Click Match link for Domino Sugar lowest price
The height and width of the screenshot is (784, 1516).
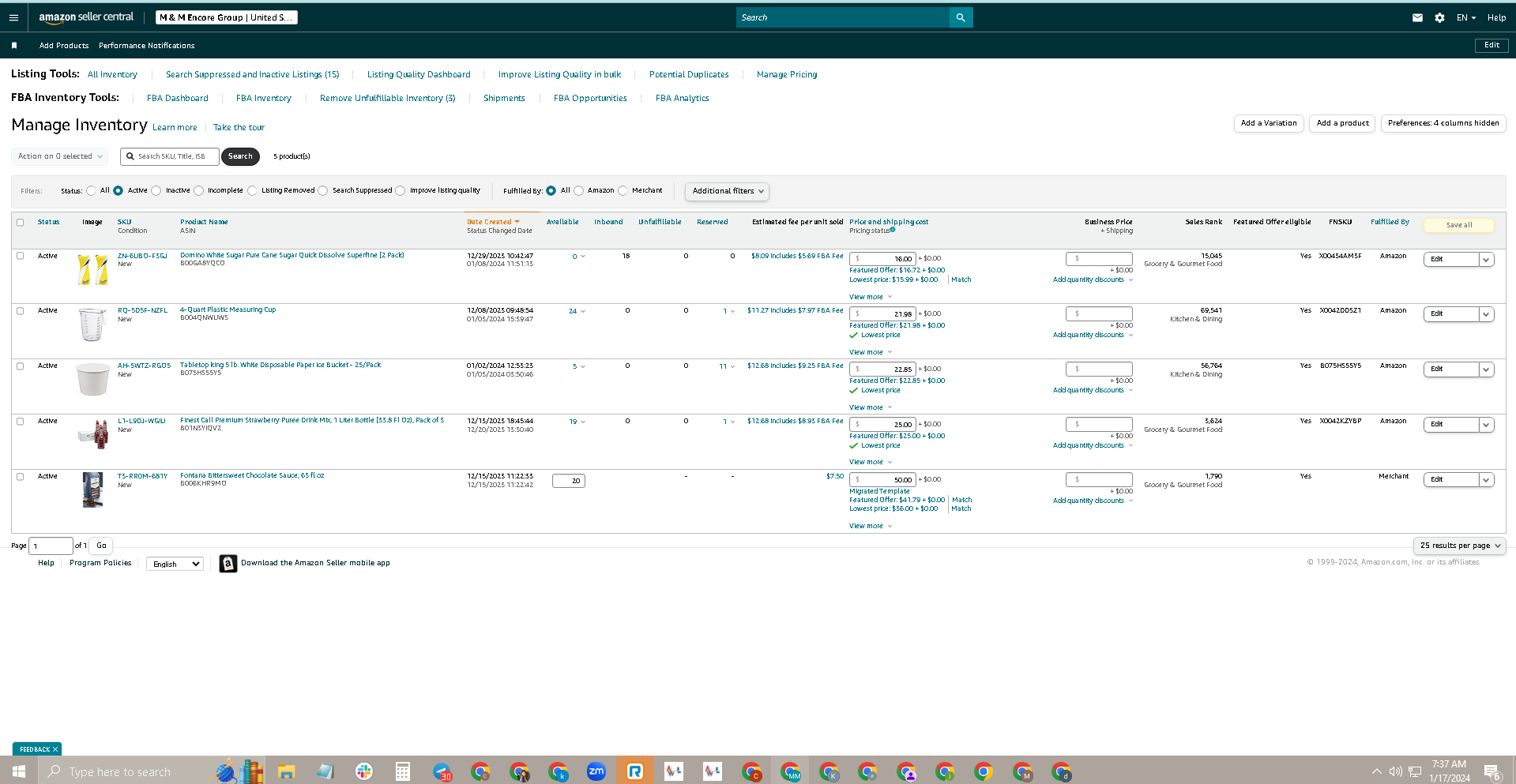[961, 279]
